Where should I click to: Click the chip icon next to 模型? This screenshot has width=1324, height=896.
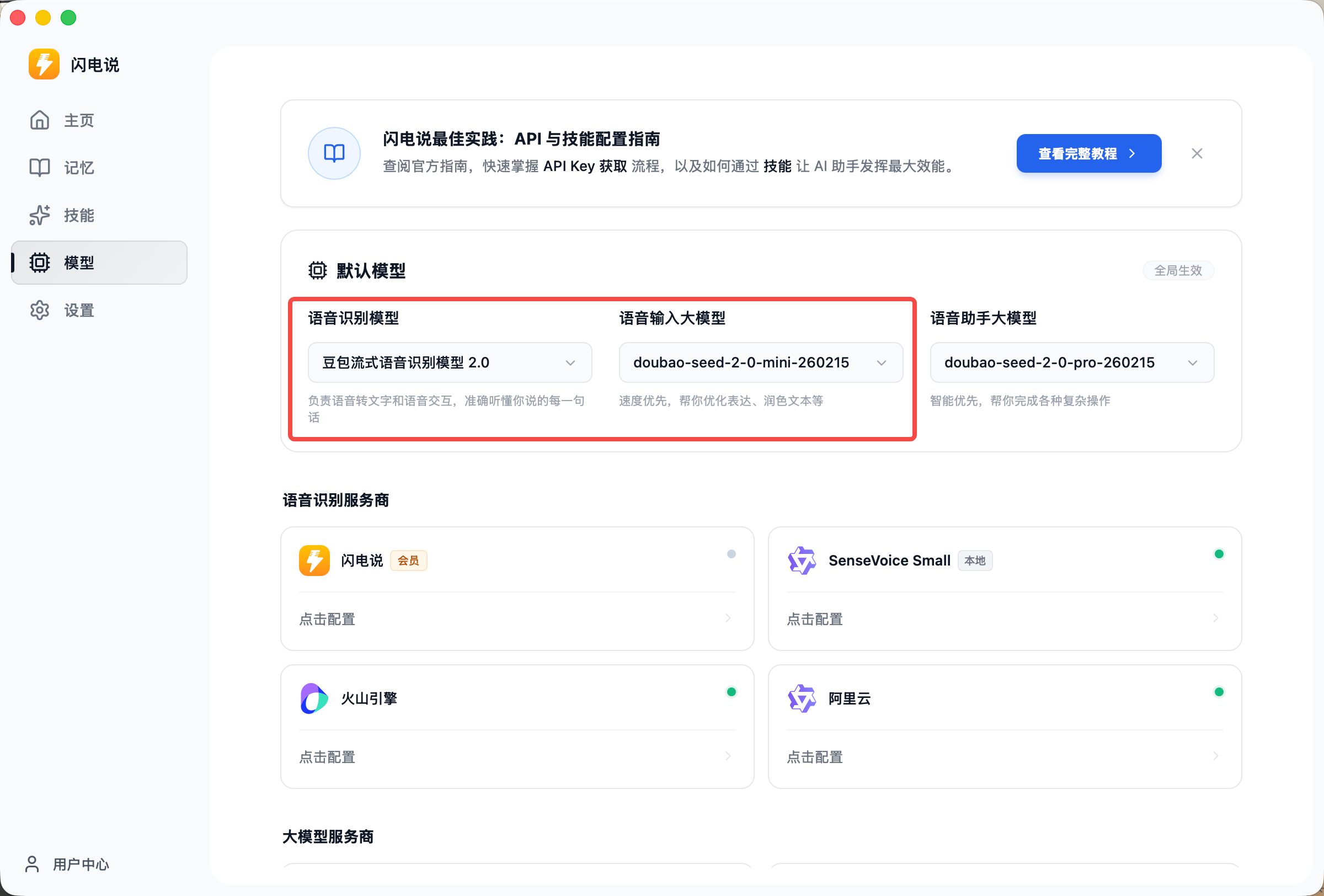coord(39,263)
